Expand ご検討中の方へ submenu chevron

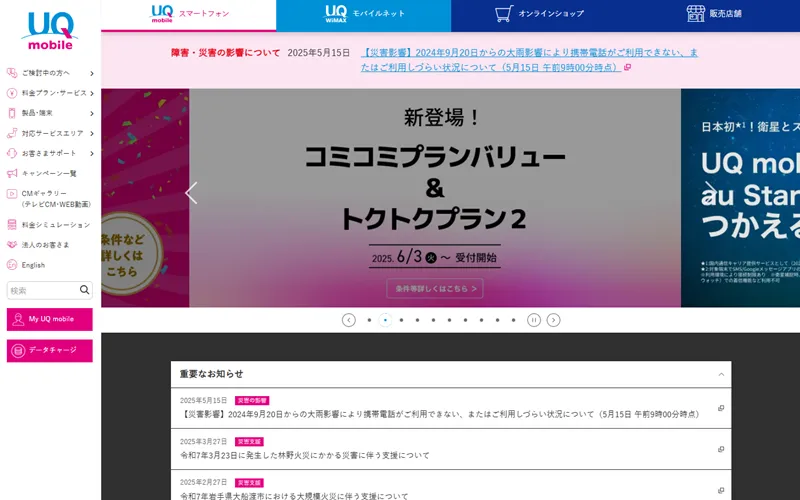click(92, 73)
